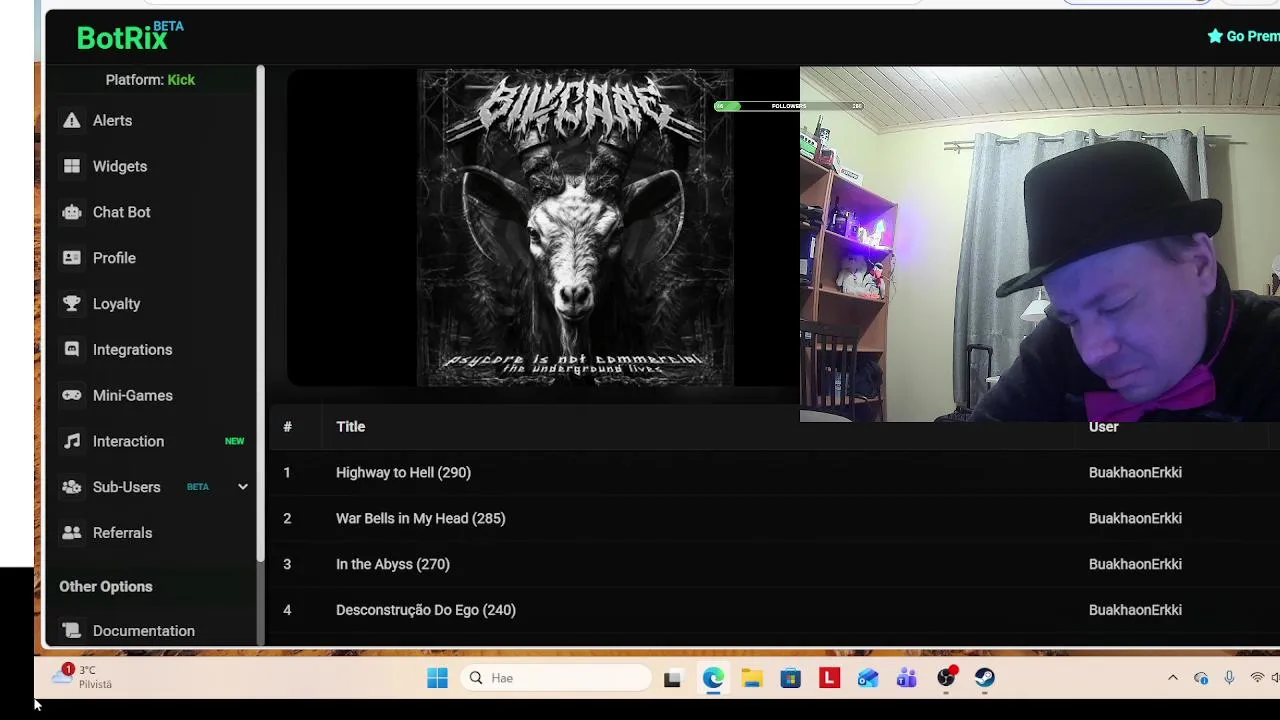
Task: Click the goat album cover thumbnail
Action: tap(575, 228)
